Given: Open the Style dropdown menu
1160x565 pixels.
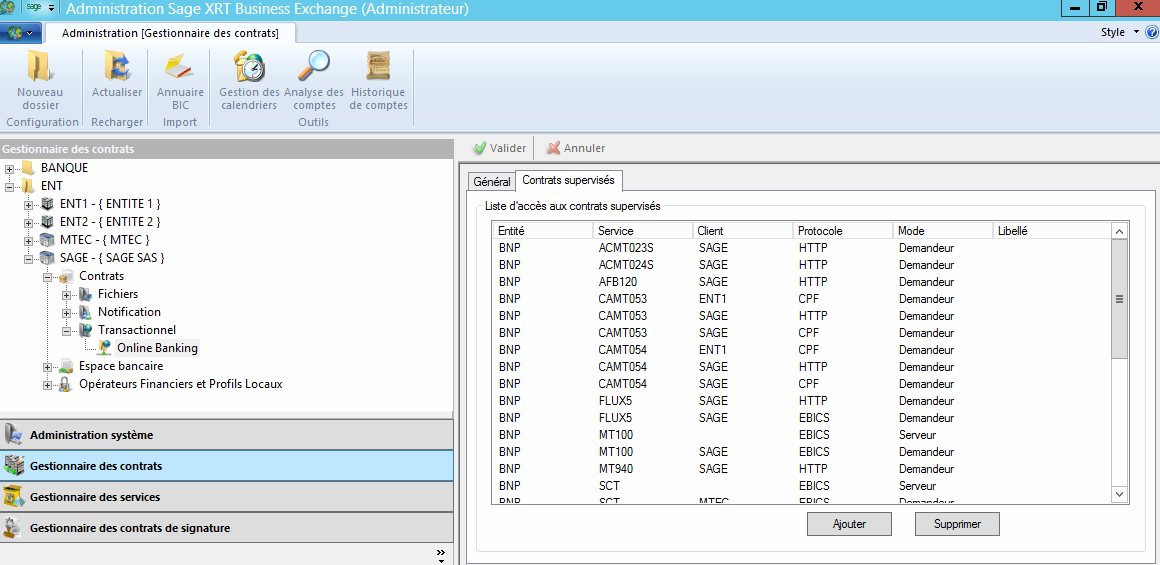Looking at the screenshot, I should click(1119, 32).
